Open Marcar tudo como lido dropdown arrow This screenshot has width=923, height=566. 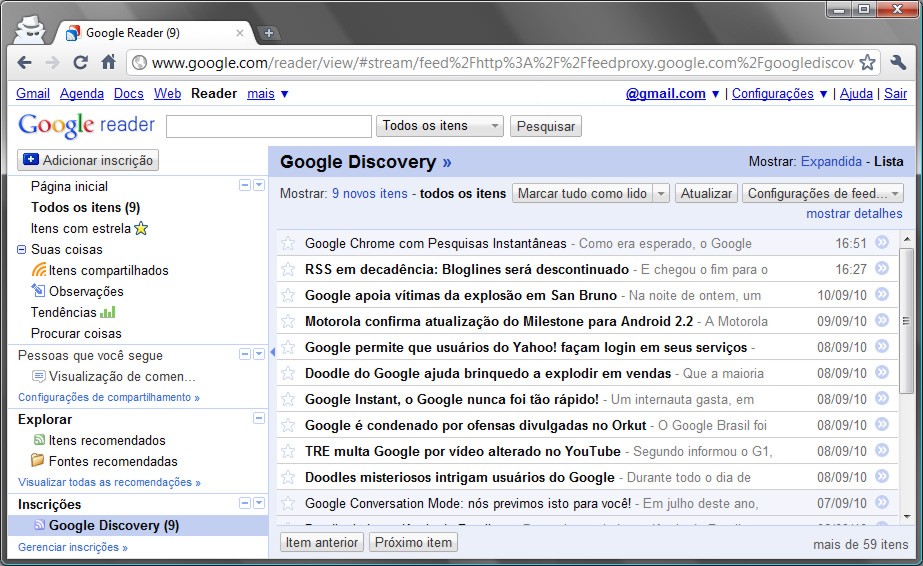tap(661, 194)
